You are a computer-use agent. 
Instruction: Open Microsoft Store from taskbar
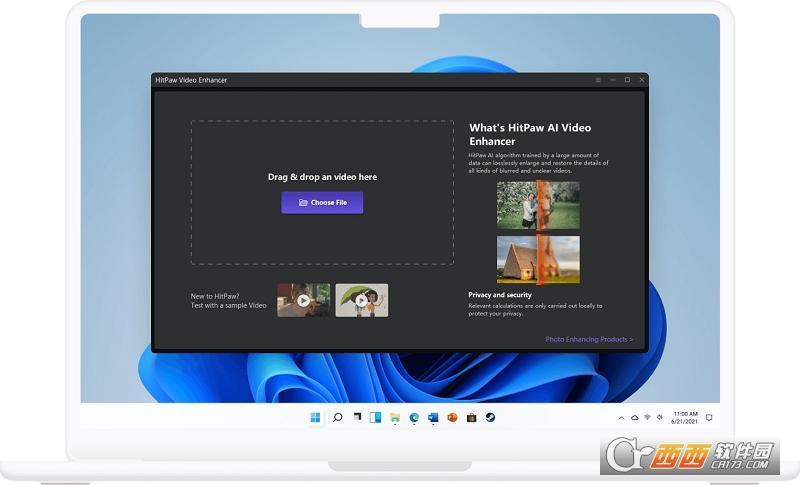pyautogui.click(x=471, y=418)
